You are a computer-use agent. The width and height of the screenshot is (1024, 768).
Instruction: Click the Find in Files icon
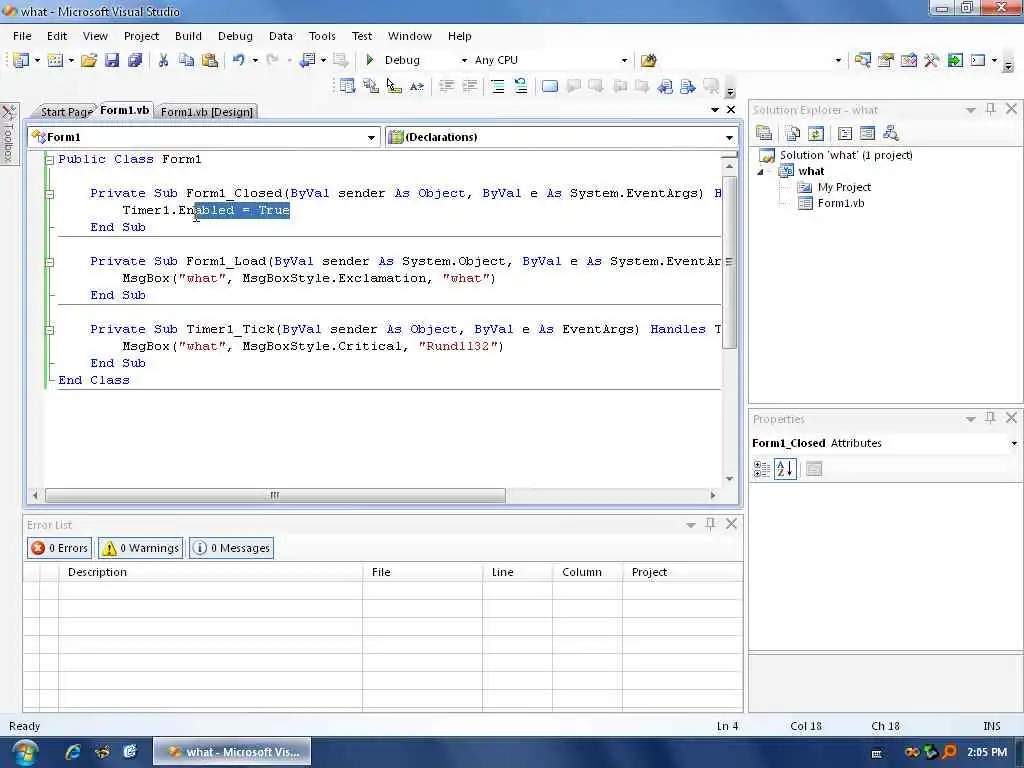pos(648,60)
